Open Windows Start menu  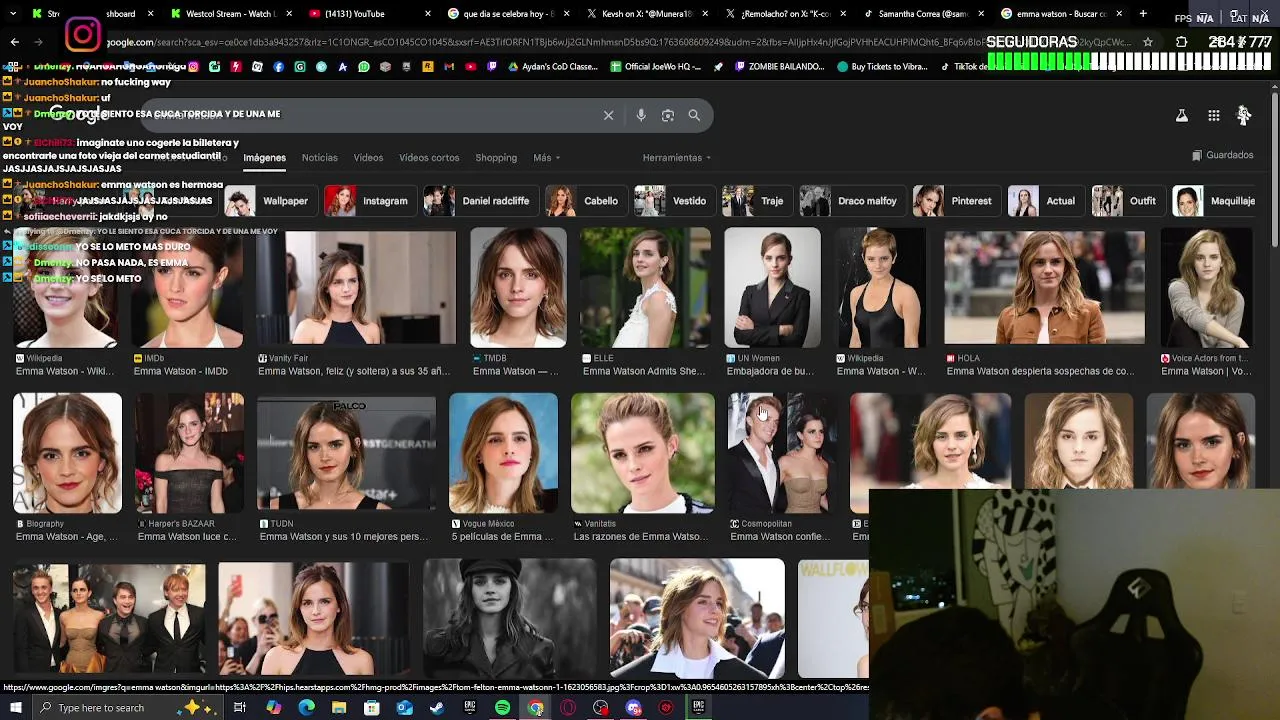coord(16,708)
